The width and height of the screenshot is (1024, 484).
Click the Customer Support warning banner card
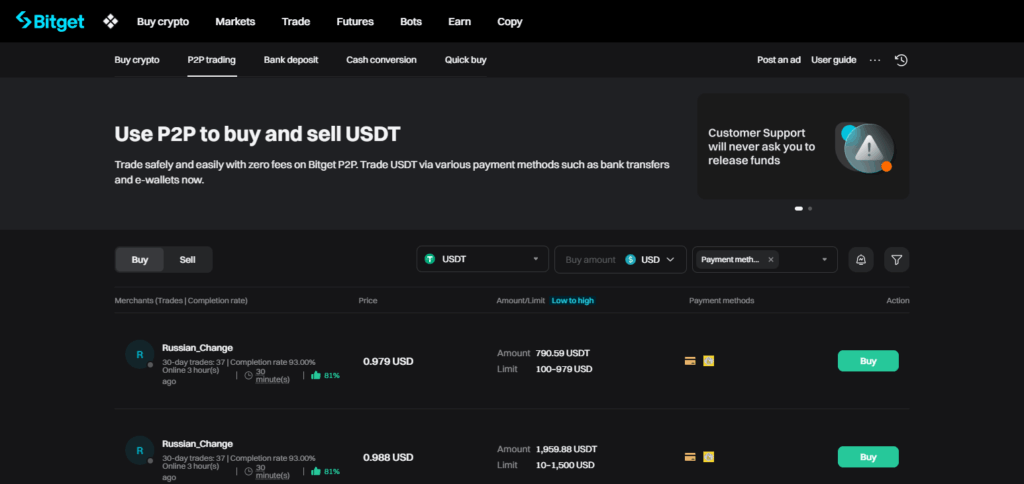(803, 146)
